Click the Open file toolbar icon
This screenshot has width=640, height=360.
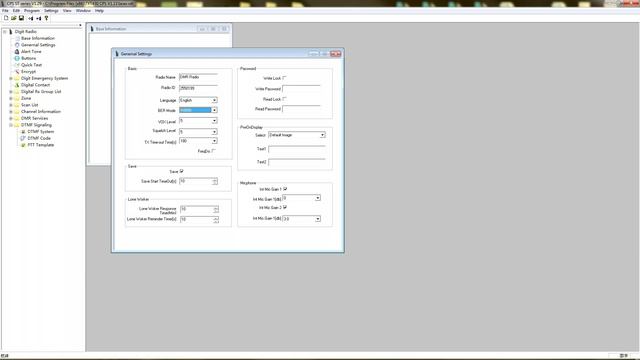point(13,18)
